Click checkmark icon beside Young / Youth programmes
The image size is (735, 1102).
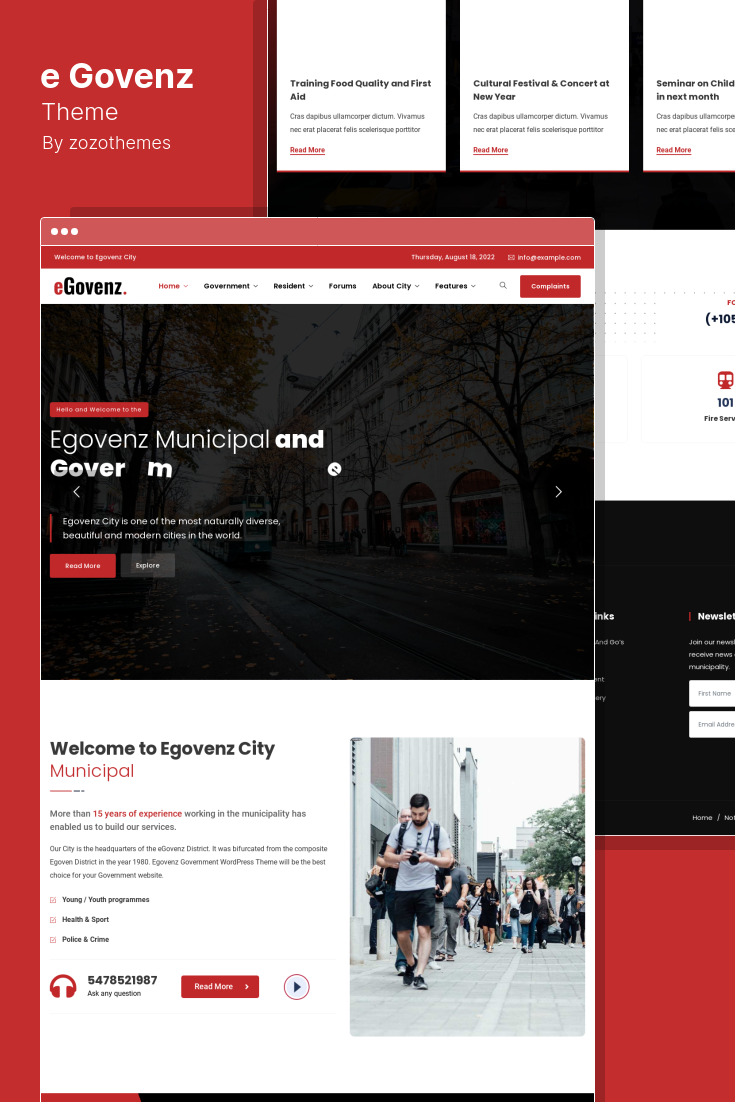coord(53,900)
